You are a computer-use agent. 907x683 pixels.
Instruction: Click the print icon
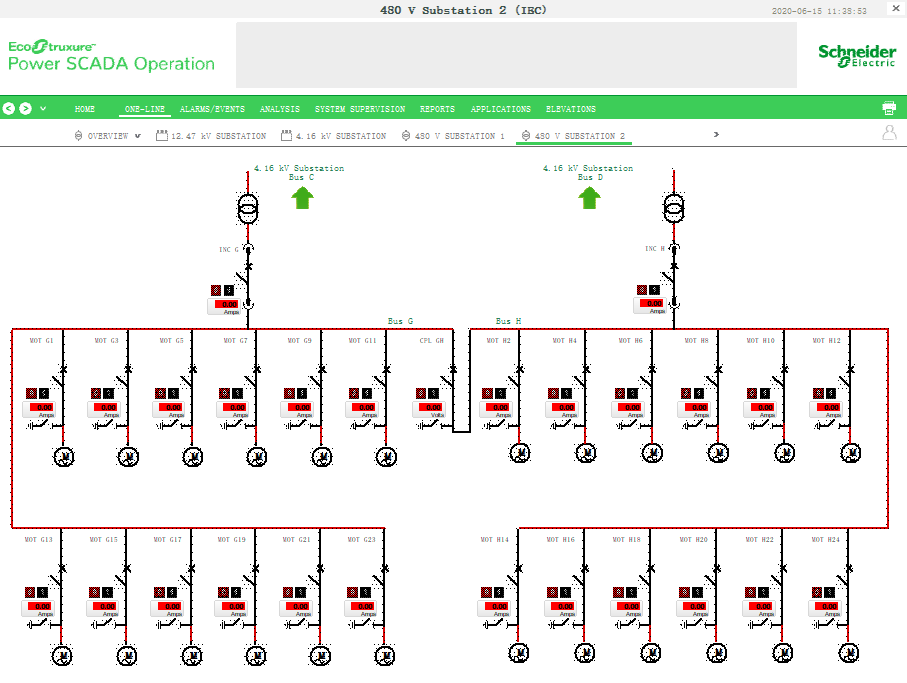(x=889, y=108)
